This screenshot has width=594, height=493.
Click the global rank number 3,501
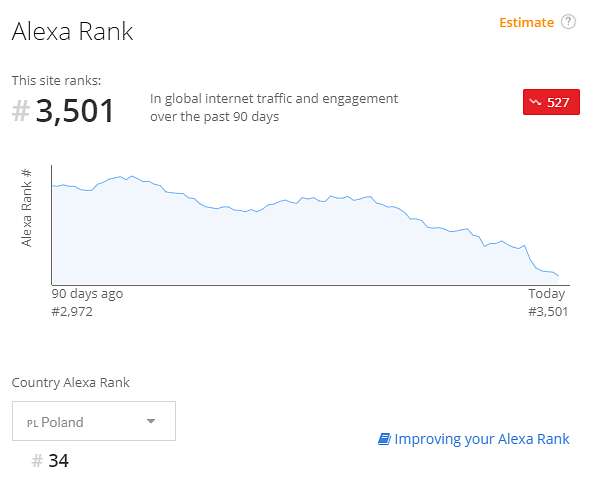[x=75, y=111]
